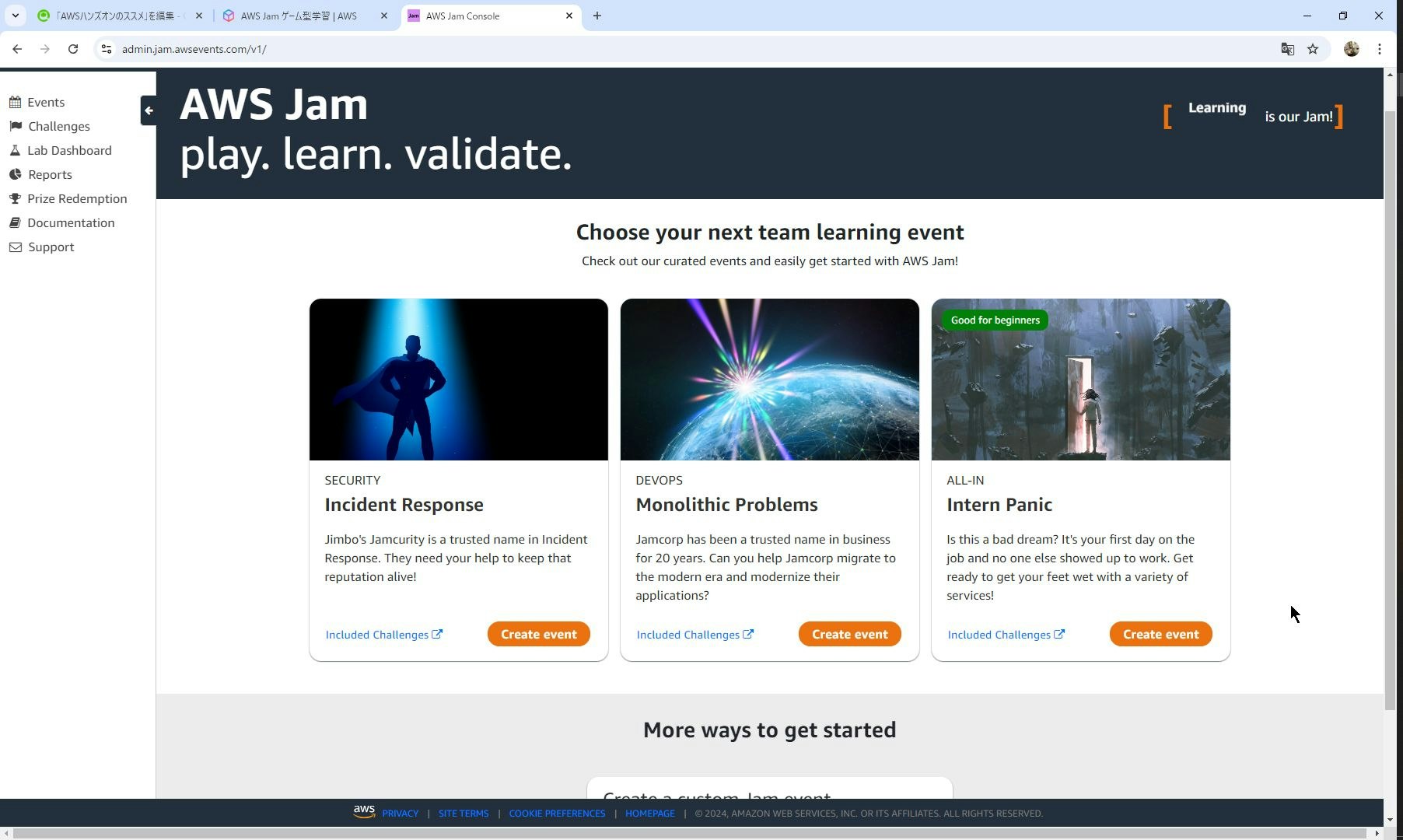Open the Chrome profile avatar
1403x840 pixels.
click(1352, 49)
